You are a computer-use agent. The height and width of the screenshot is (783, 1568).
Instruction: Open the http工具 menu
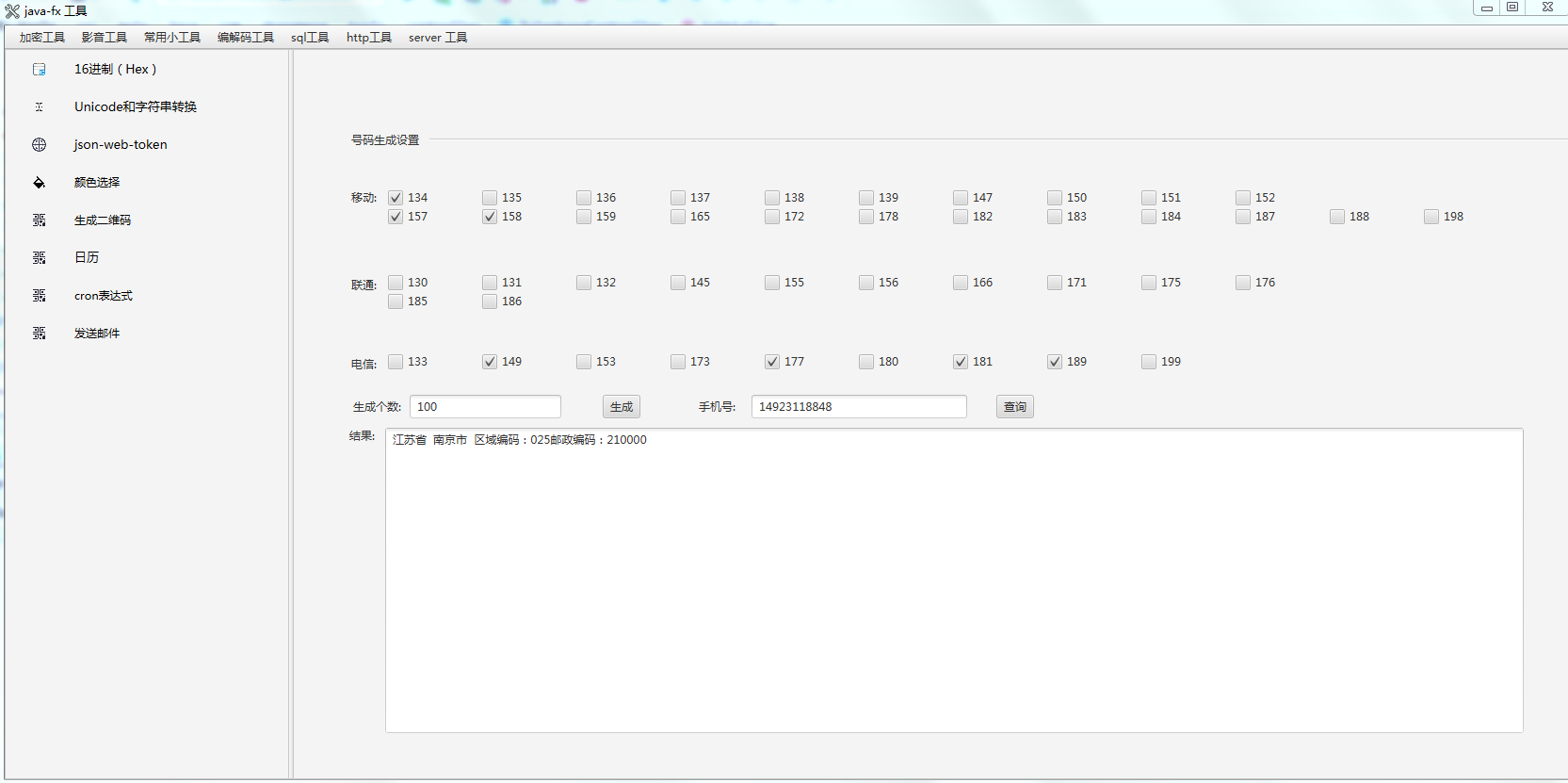[x=368, y=38]
